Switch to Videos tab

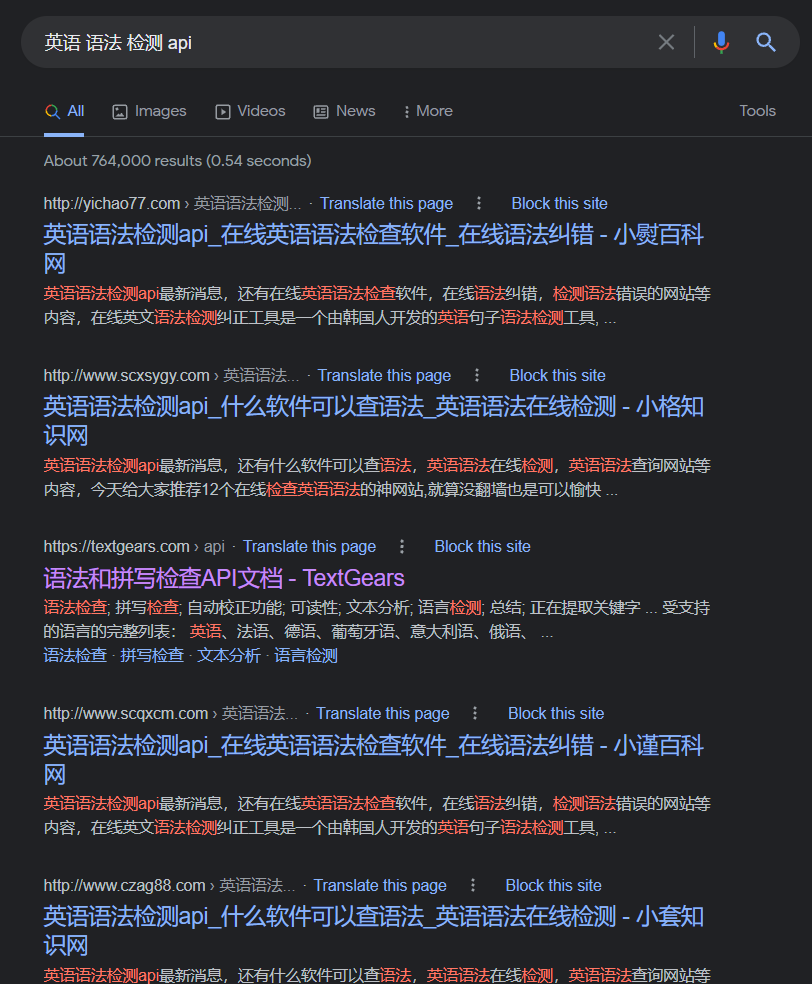(250, 111)
